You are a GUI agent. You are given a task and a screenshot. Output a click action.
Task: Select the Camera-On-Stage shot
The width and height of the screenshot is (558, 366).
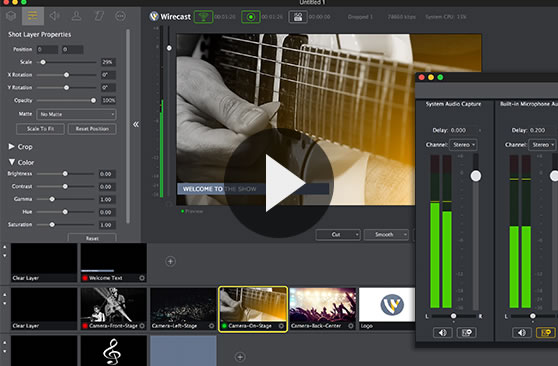(253, 309)
